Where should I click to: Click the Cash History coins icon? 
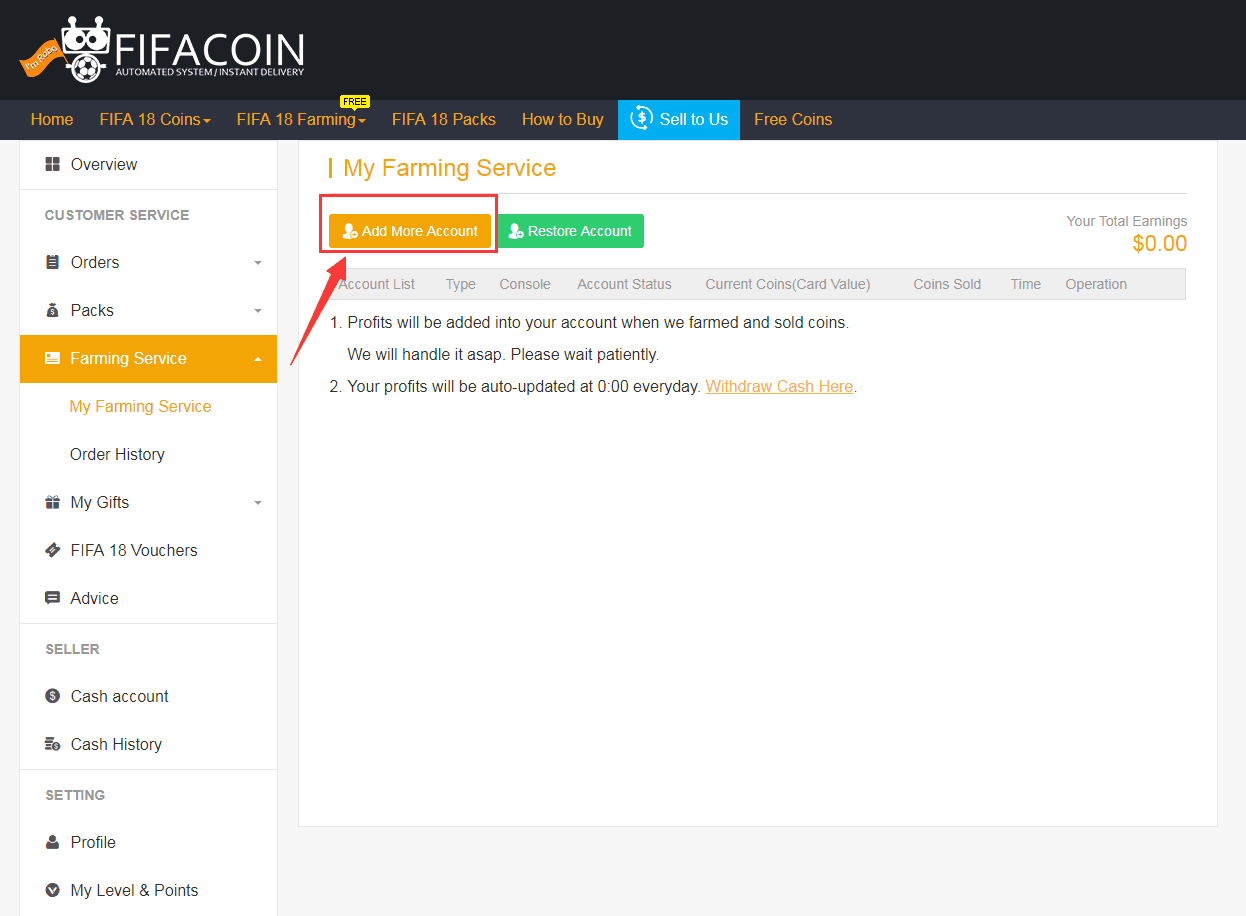click(x=52, y=744)
